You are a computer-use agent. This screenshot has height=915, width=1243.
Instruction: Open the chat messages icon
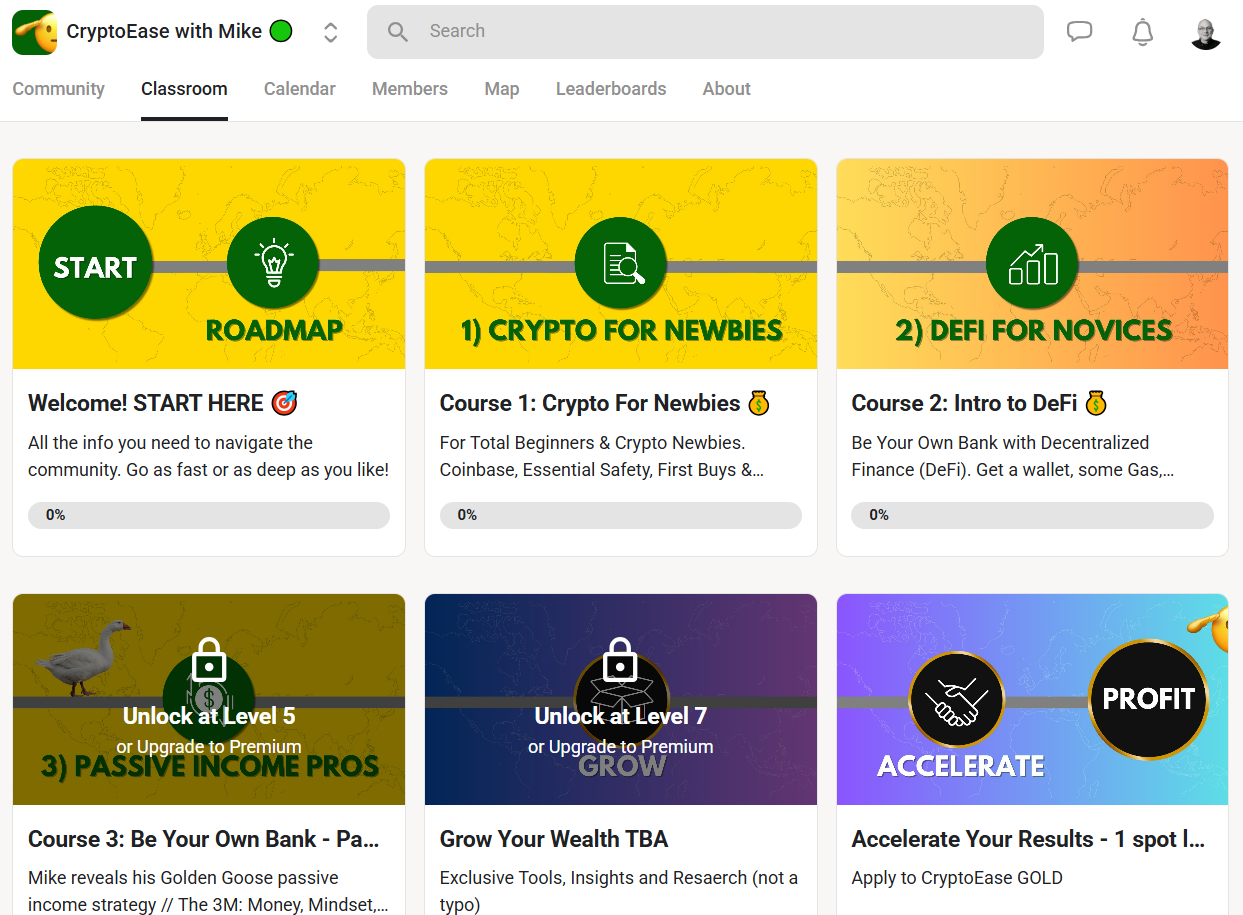[x=1079, y=32]
